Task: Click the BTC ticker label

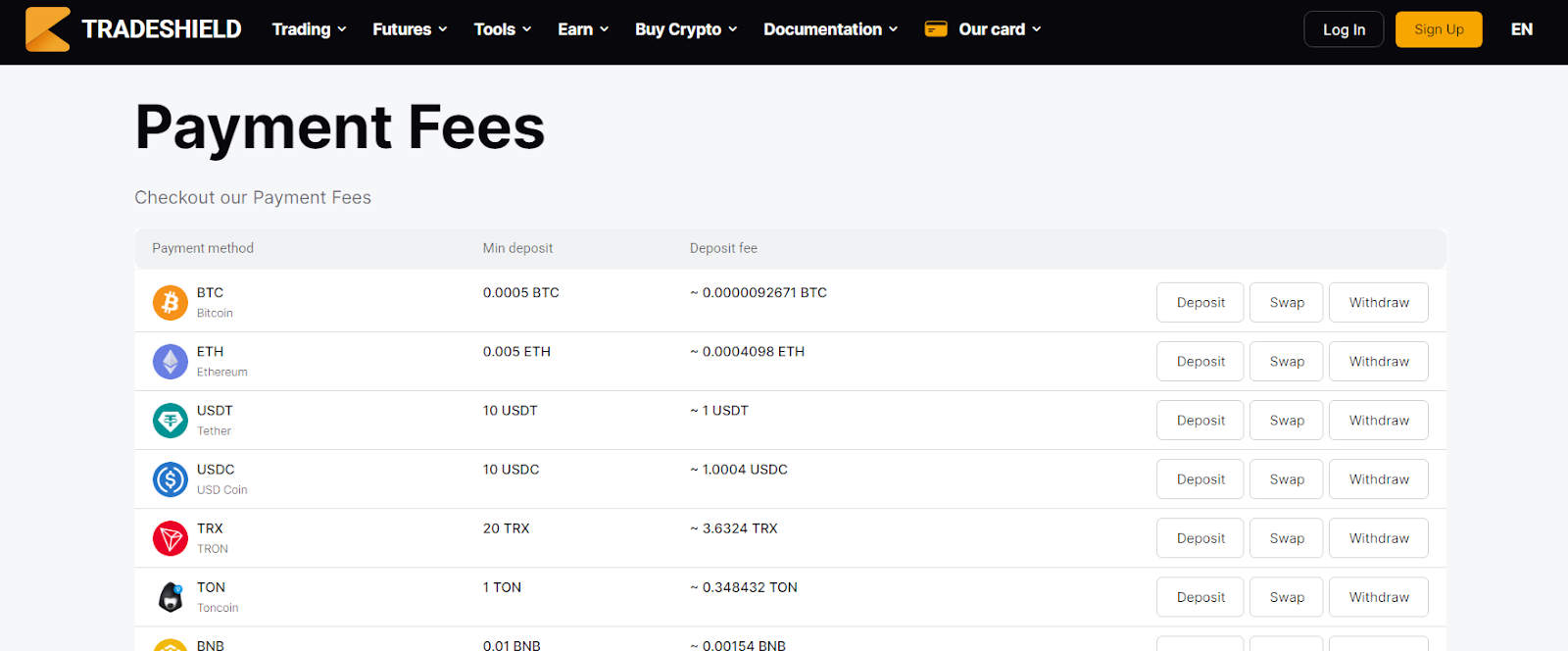Action: [x=210, y=292]
